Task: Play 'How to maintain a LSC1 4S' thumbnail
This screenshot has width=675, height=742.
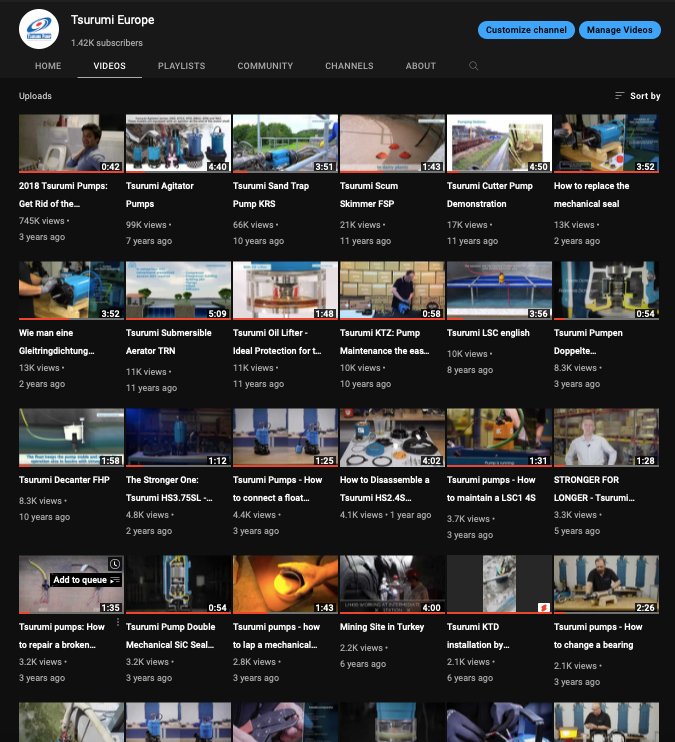Action: (499, 437)
